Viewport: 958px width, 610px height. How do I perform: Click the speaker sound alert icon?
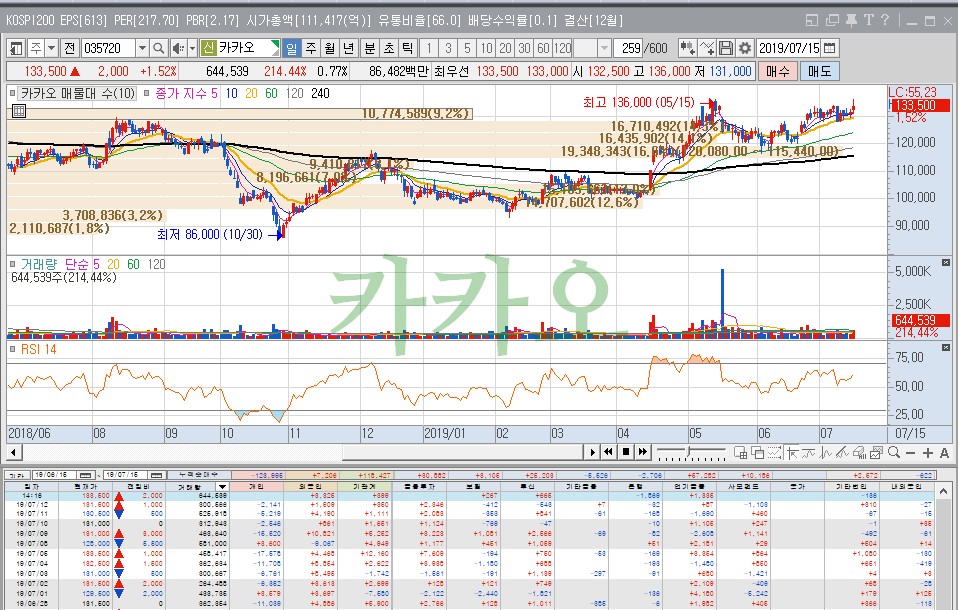point(178,48)
